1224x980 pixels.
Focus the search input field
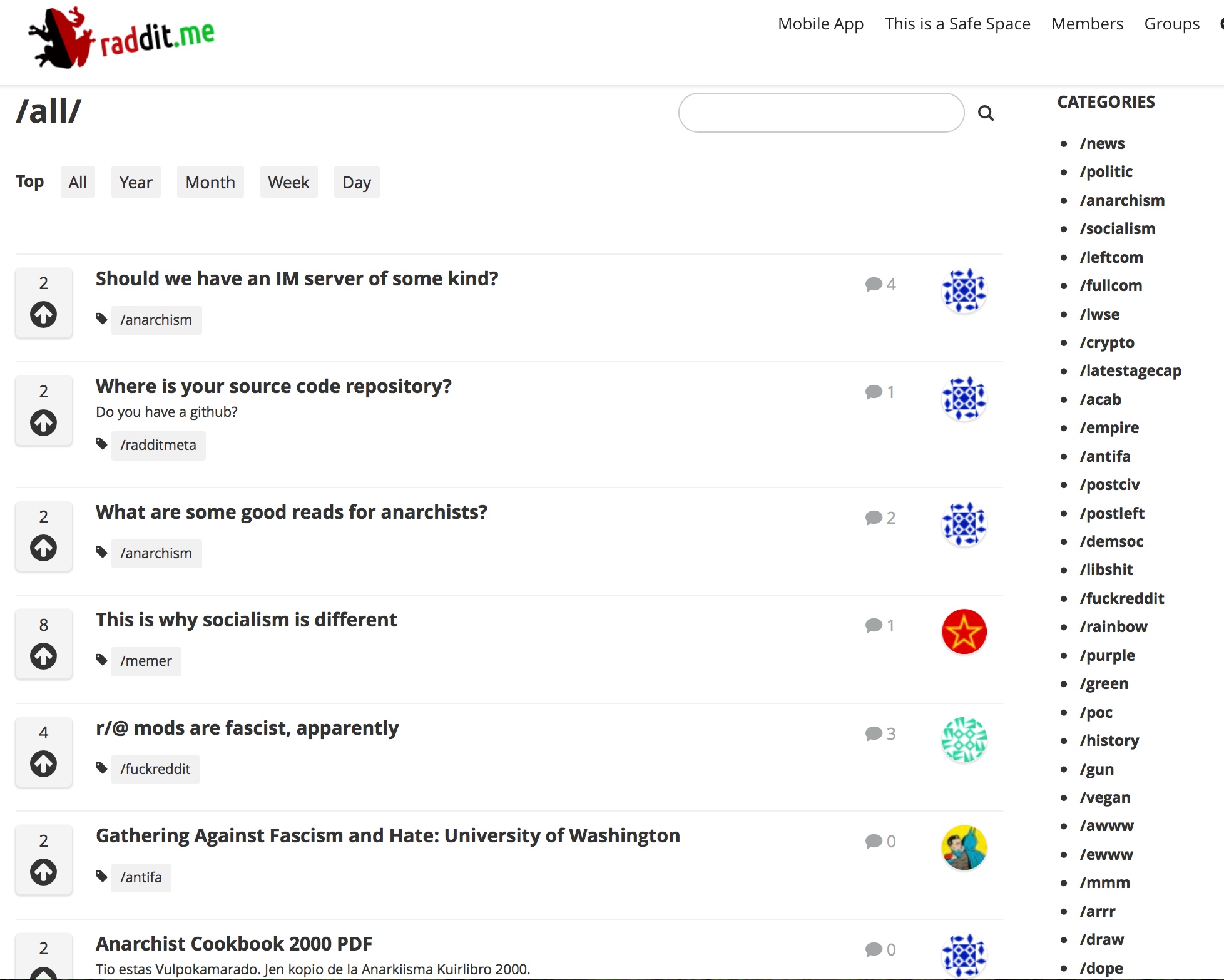[x=821, y=113]
